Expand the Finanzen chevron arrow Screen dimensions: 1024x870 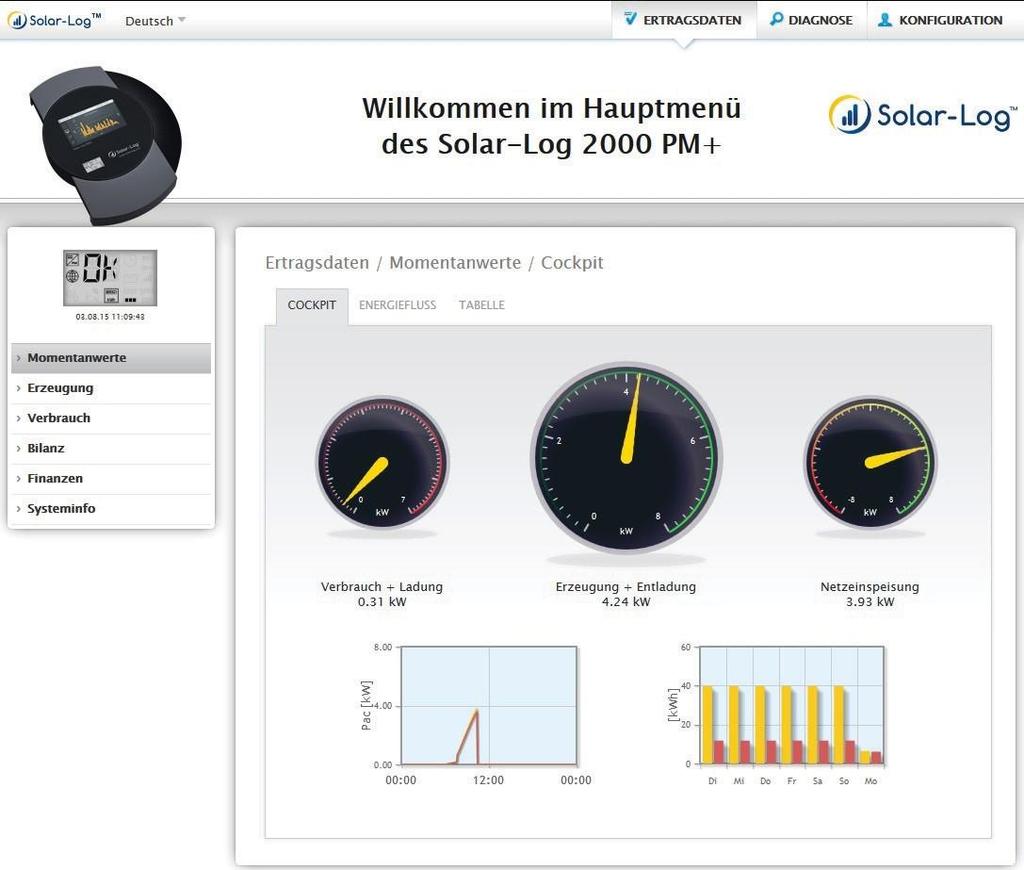(x=18, y=478)
